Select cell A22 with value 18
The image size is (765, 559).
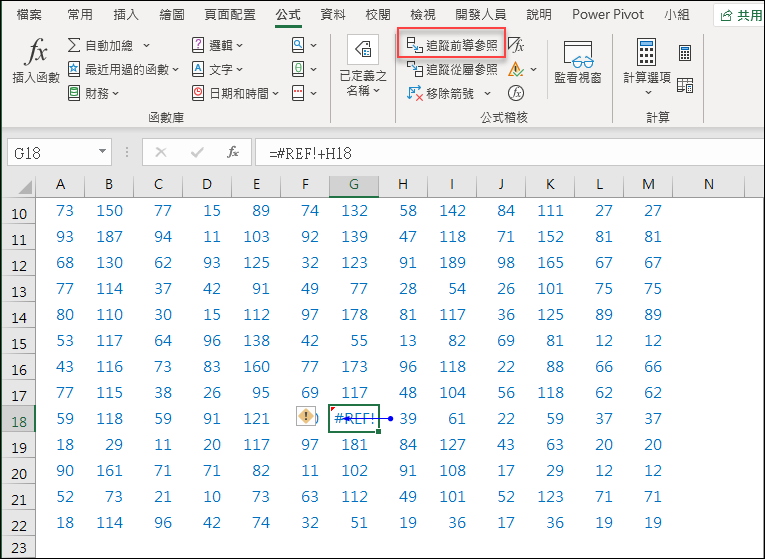[60, 522]
